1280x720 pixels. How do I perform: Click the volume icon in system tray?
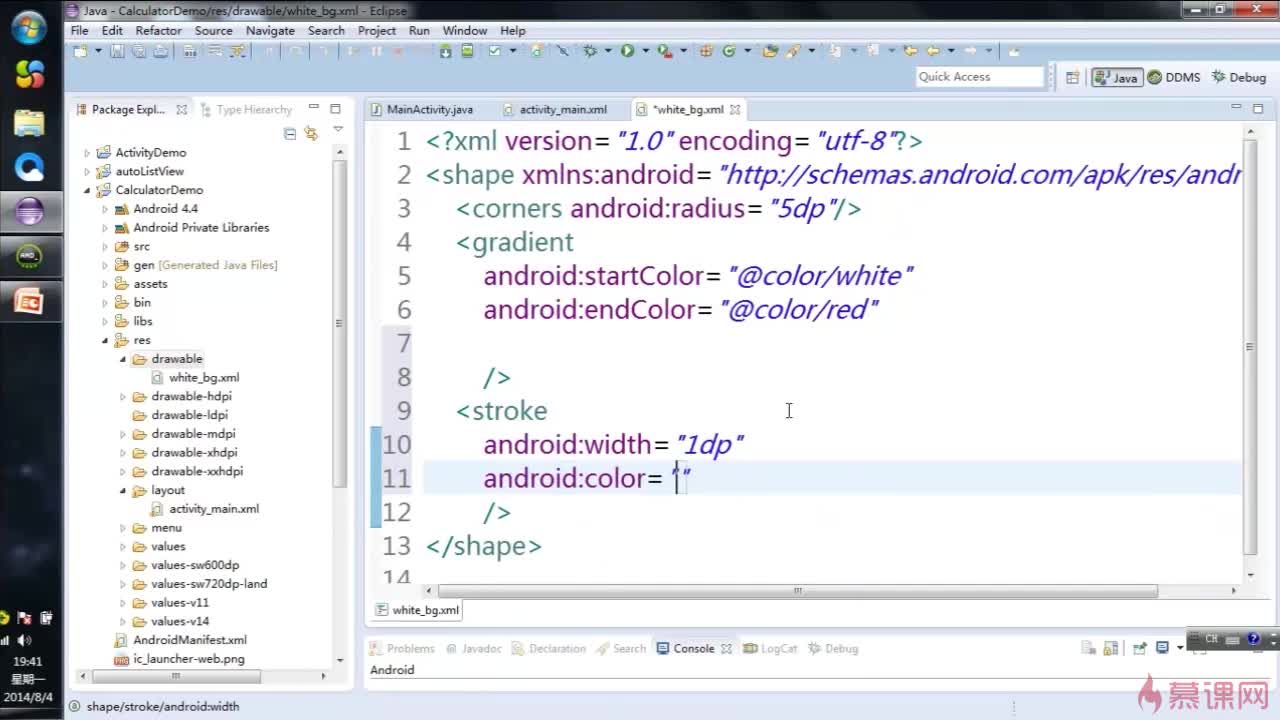[x=24, y=640]
